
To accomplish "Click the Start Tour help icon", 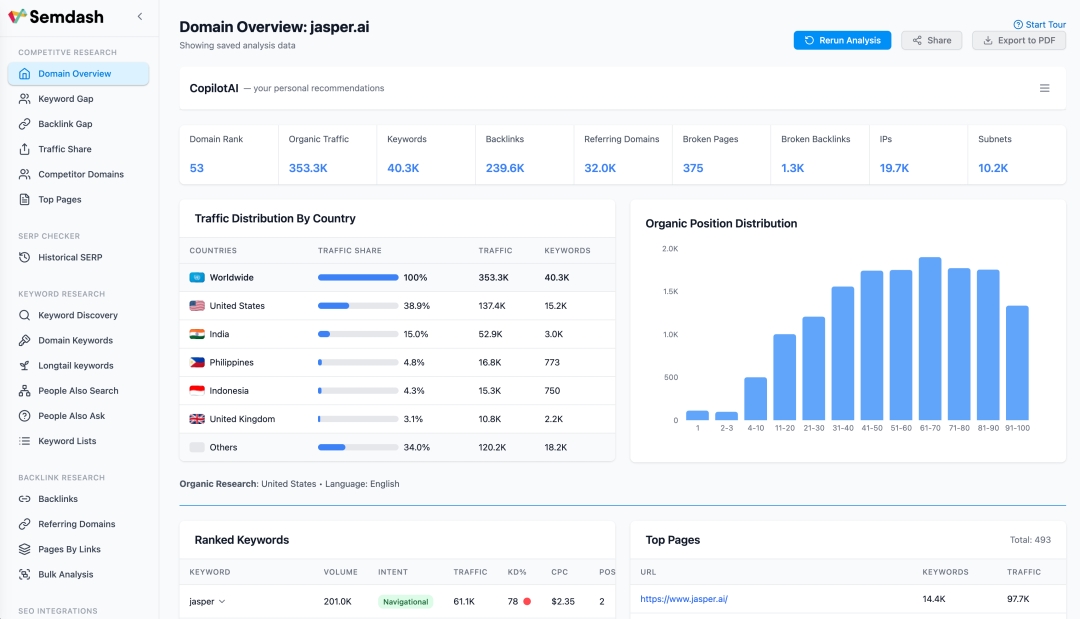I will (x=1018, y=24).
